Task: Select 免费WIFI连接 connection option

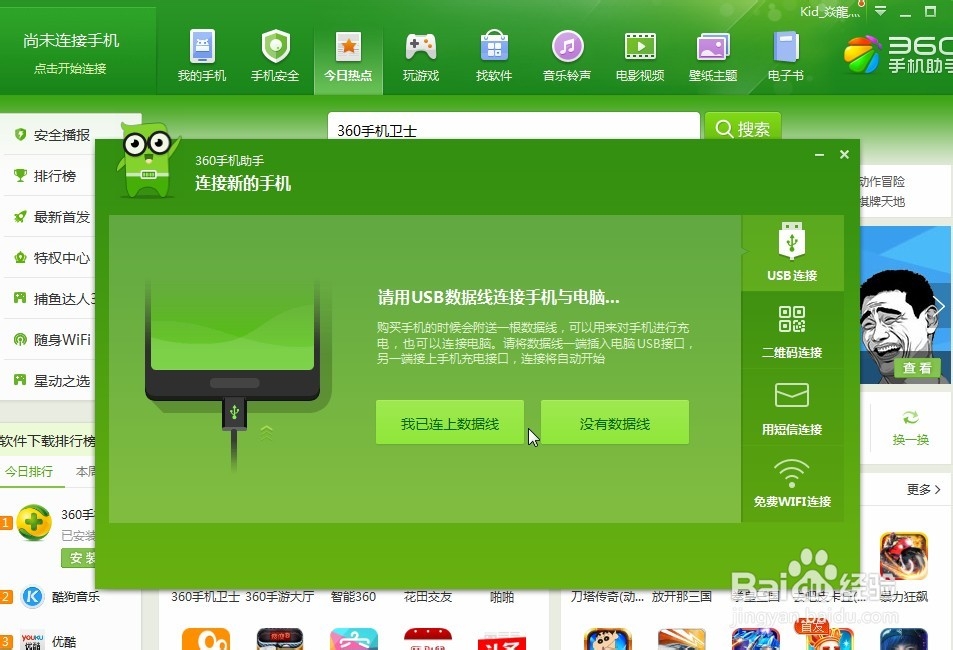Action: (792, 482)
